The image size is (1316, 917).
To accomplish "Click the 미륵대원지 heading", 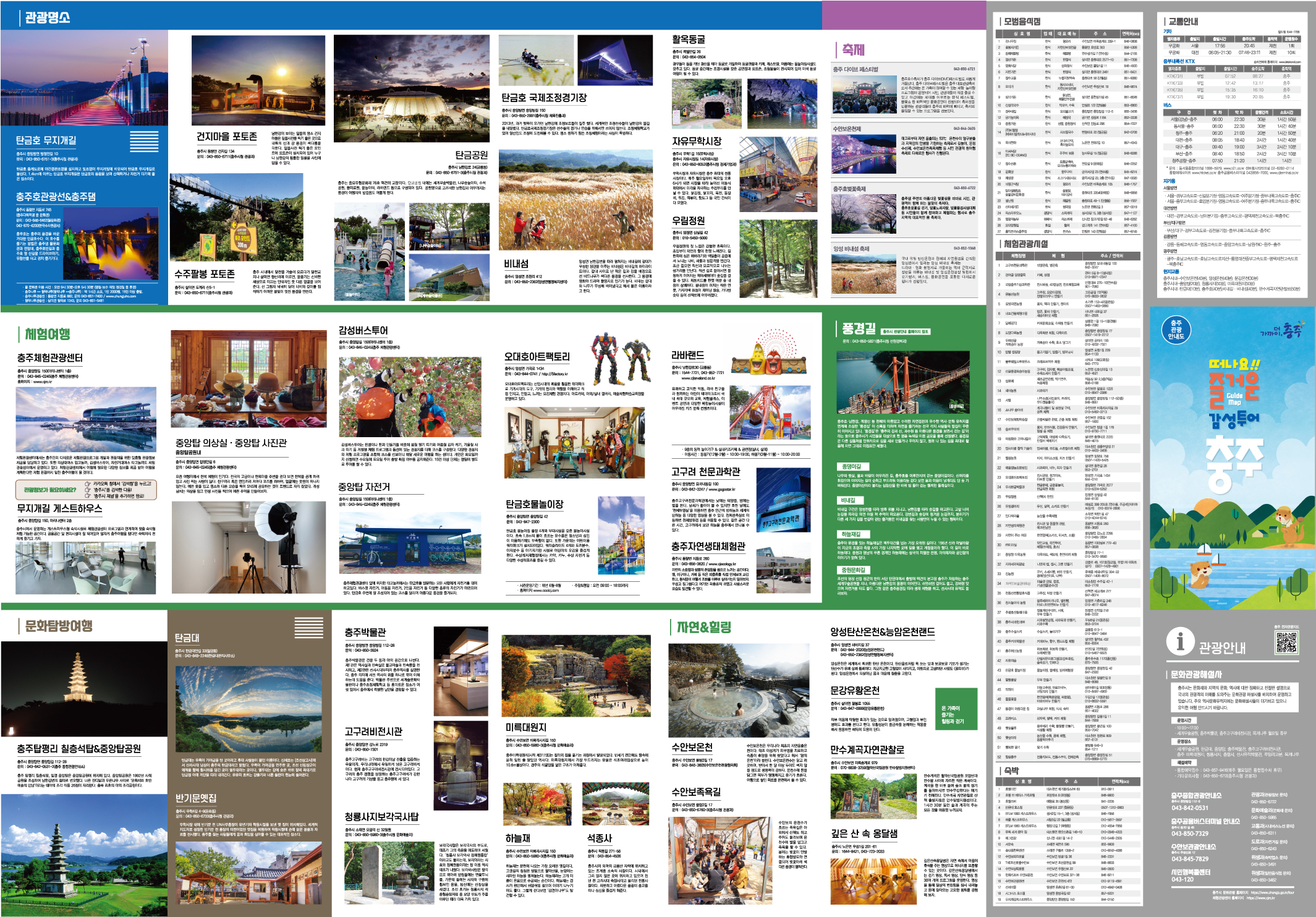I will coord(526,728).
